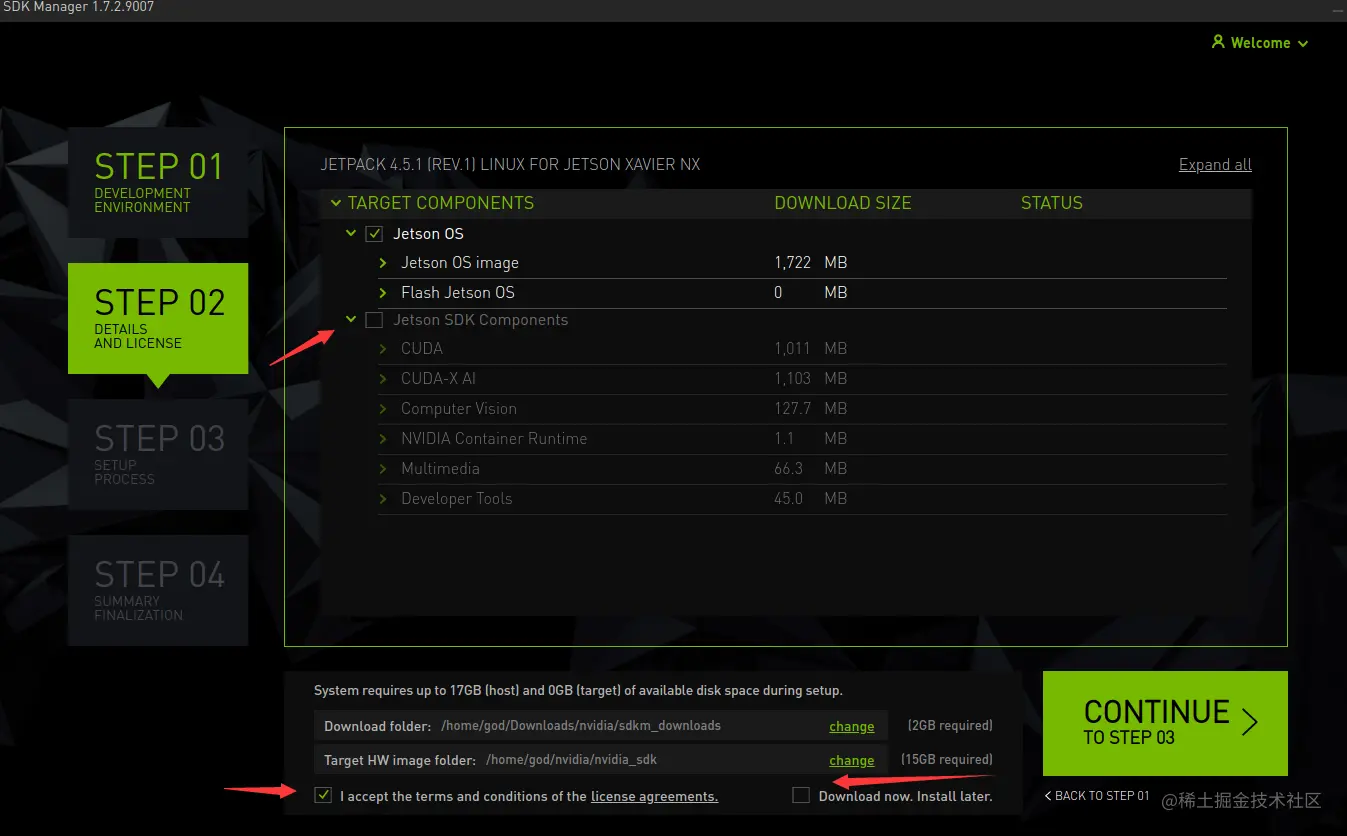Click the STATUS column header
This screenshot has height=836, width=1347.
coord(1052,203)
